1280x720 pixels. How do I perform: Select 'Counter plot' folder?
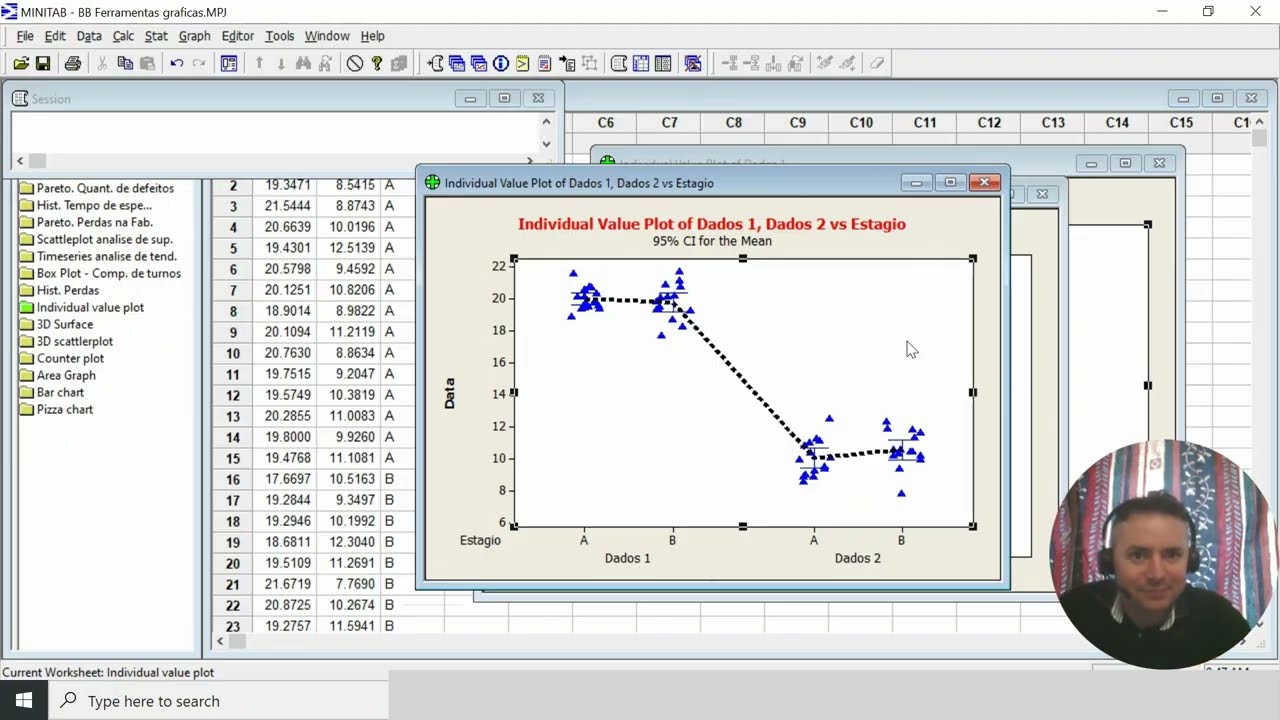click(x=70, y=358)
